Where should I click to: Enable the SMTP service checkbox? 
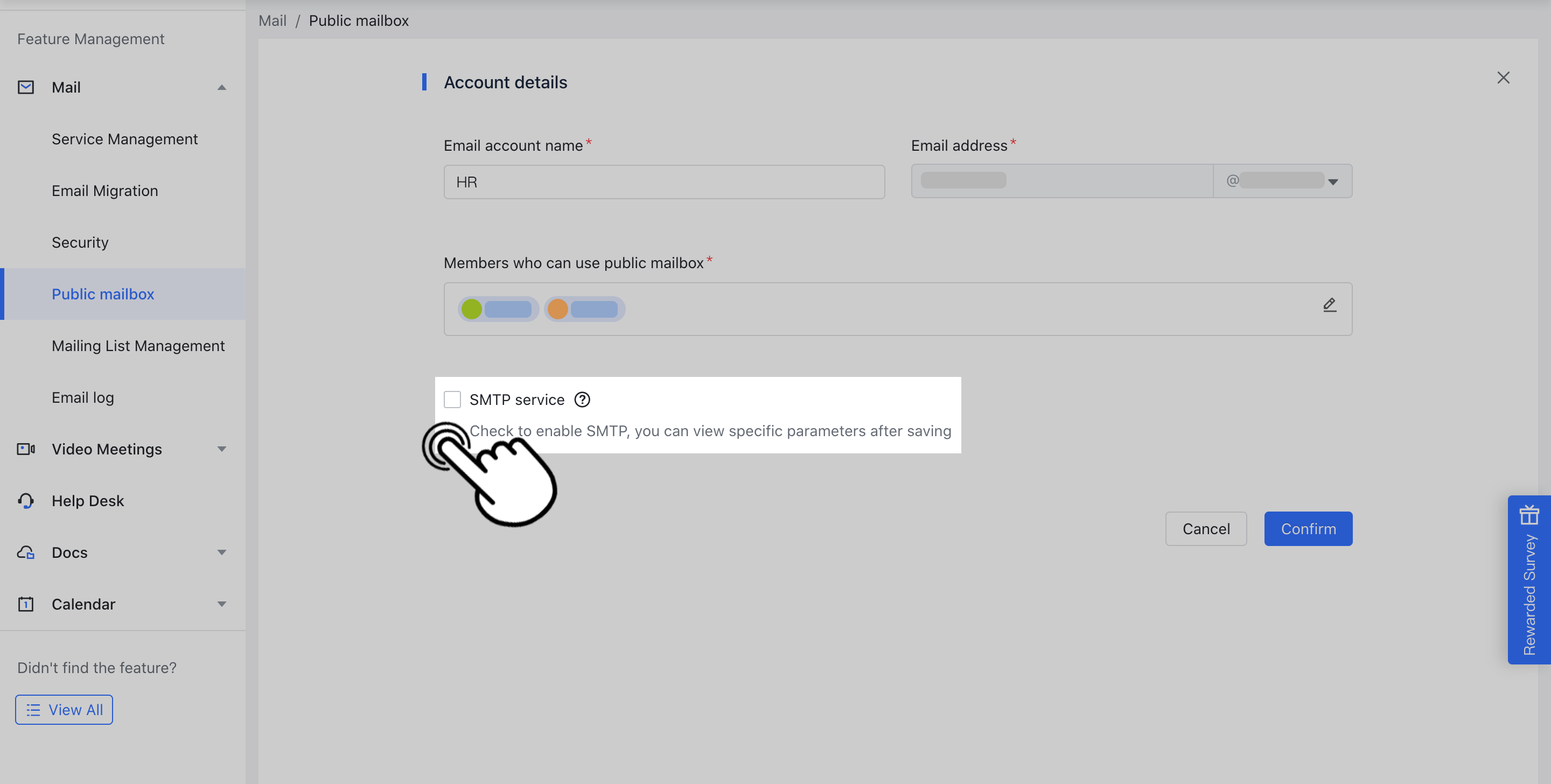452,399
